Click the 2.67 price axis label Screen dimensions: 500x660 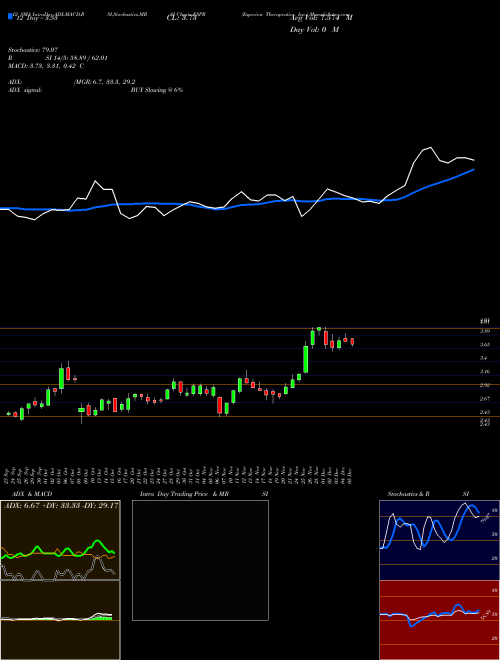click(484, 399)
